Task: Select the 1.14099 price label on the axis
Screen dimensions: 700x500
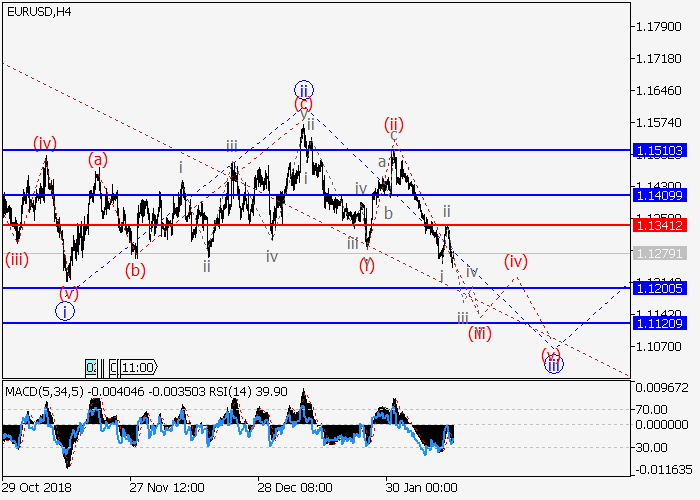Action: point(659,195)
